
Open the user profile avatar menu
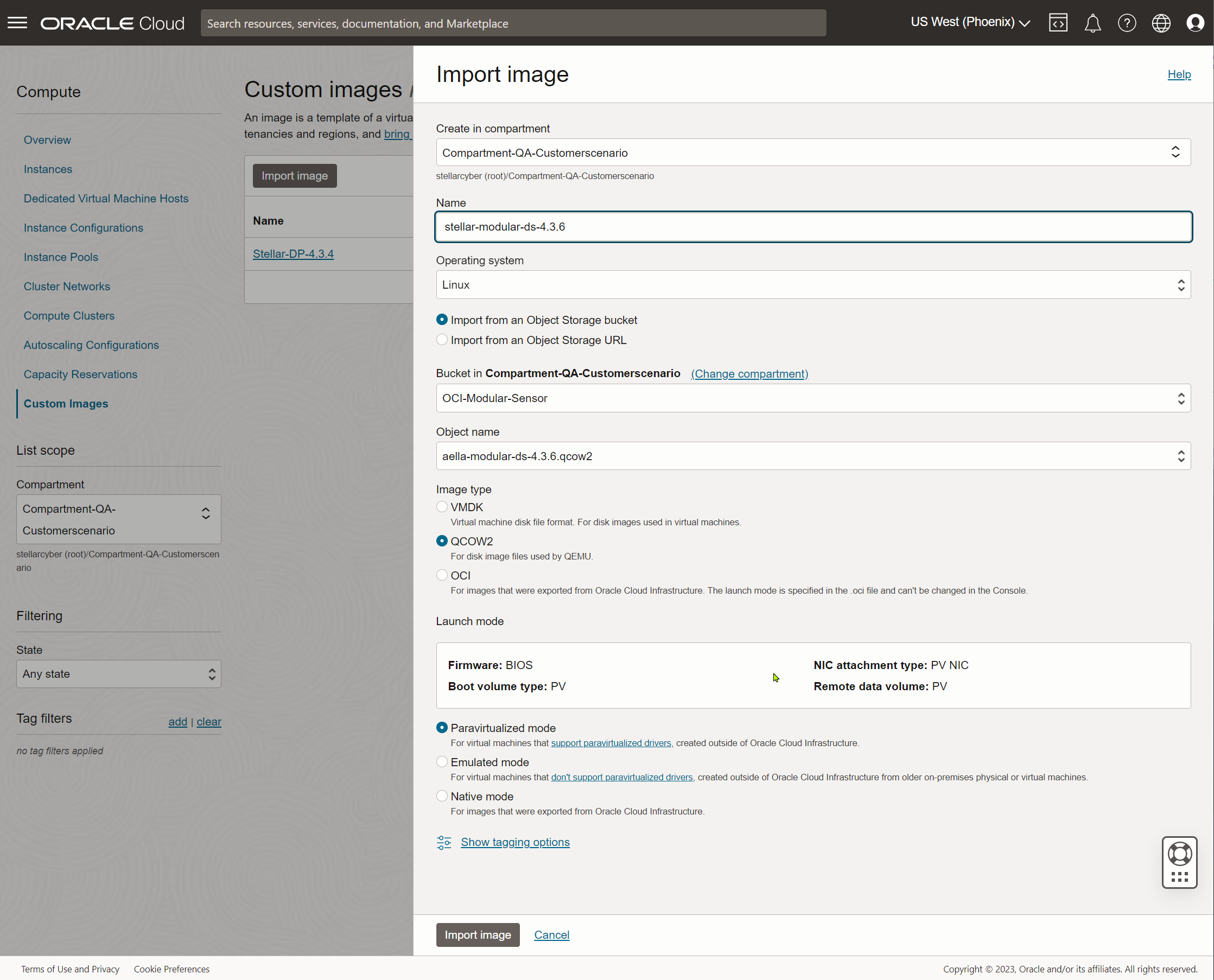pyautogui.click(x=1195, y=23)
